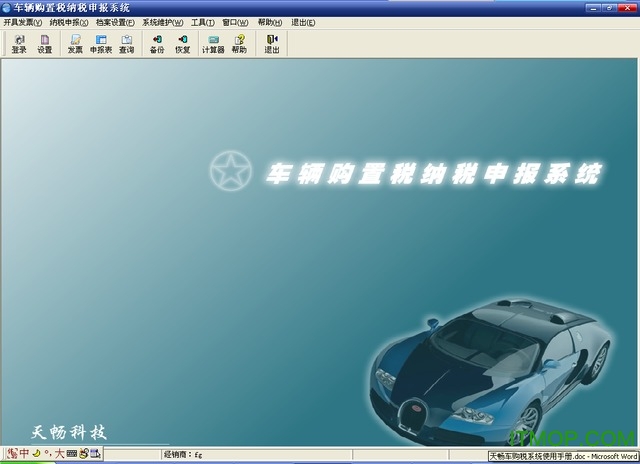Minimize the 车辆购置税纳税申报系统 window
The height and width of the screenshot is (464, 640).
coord(593,7)
